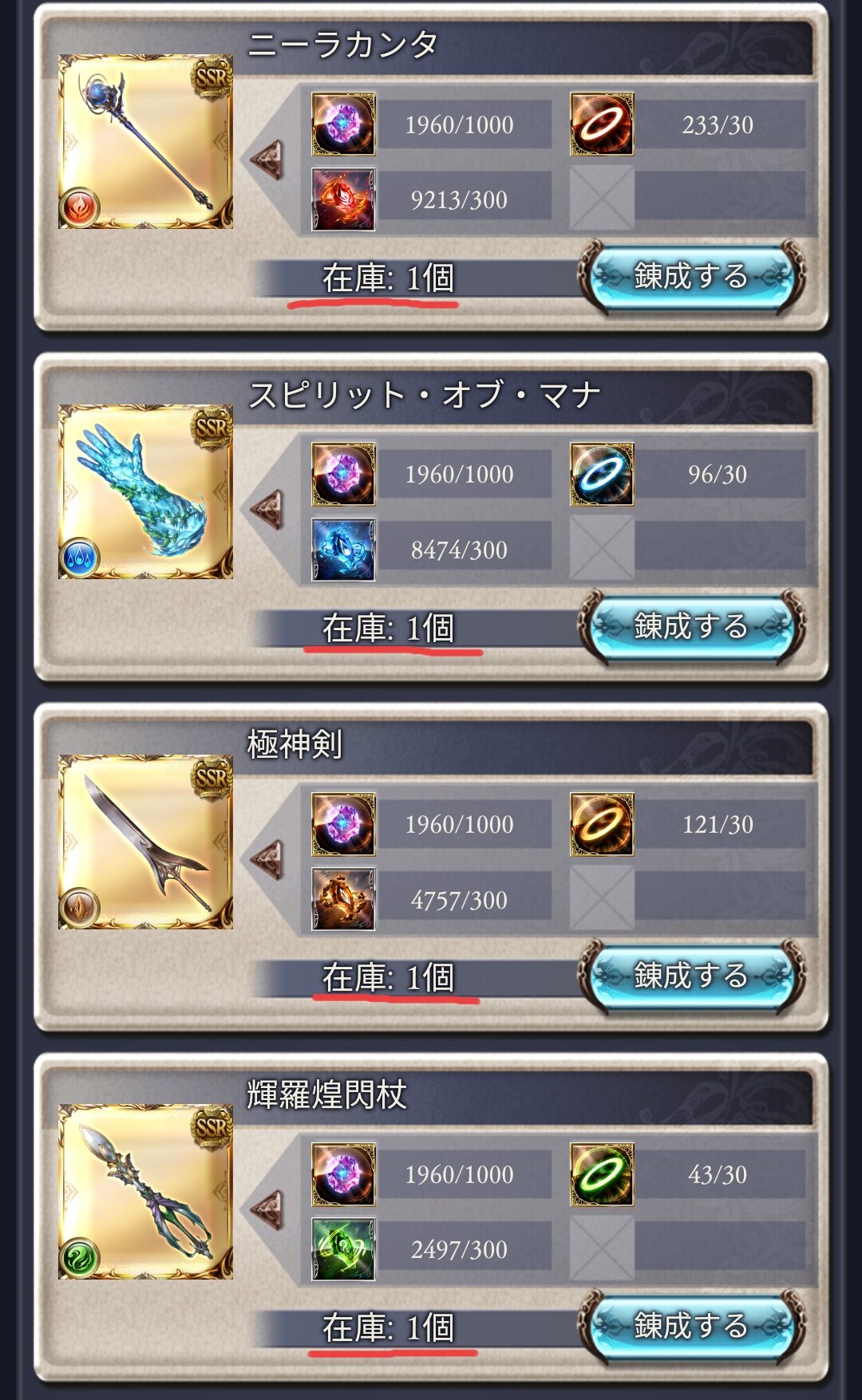Select the wind element material showing 2497/300

pos(343,1249)
